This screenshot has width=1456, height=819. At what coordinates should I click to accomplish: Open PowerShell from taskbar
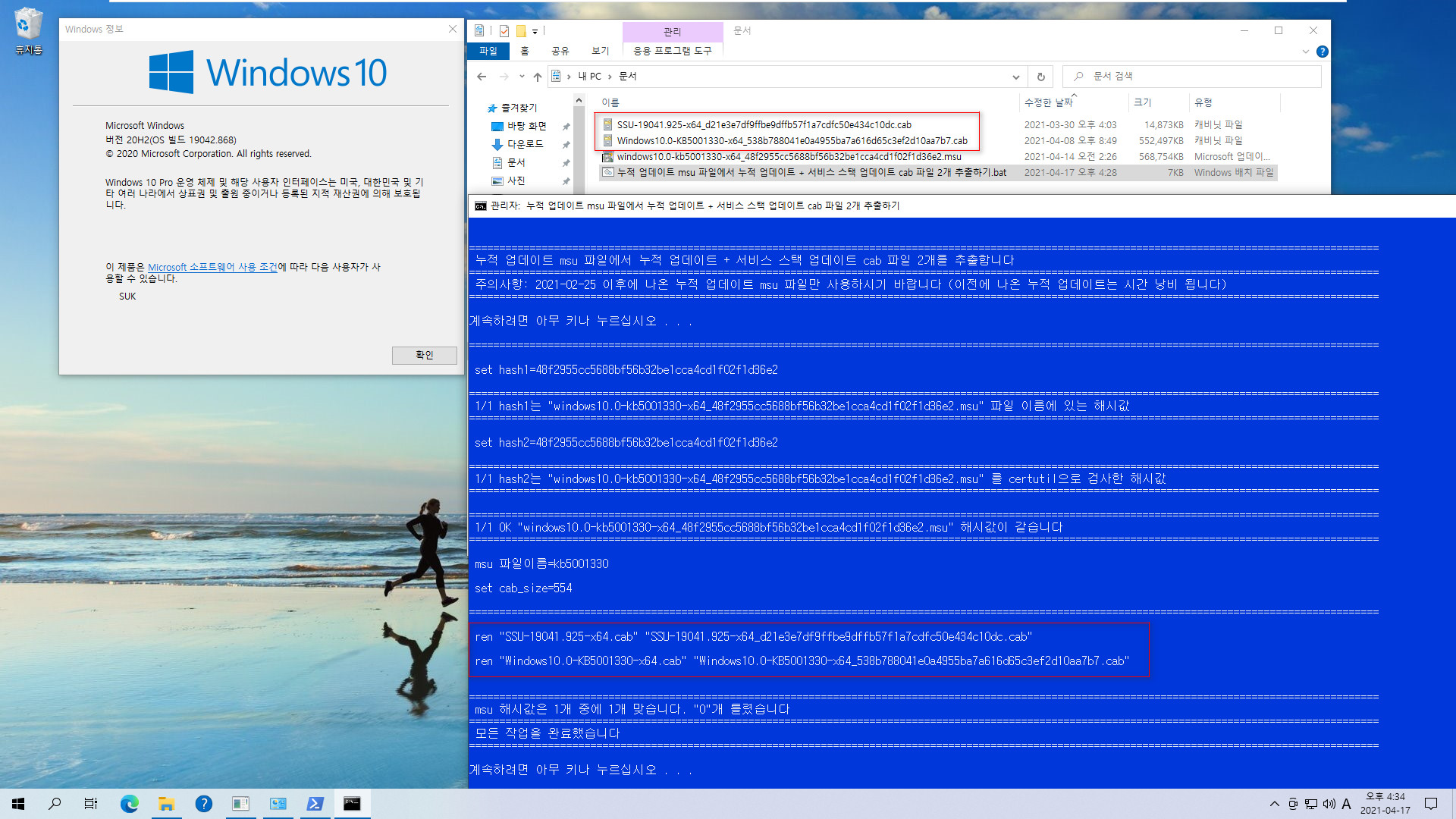pyautogui.click(x=315, y=804)
